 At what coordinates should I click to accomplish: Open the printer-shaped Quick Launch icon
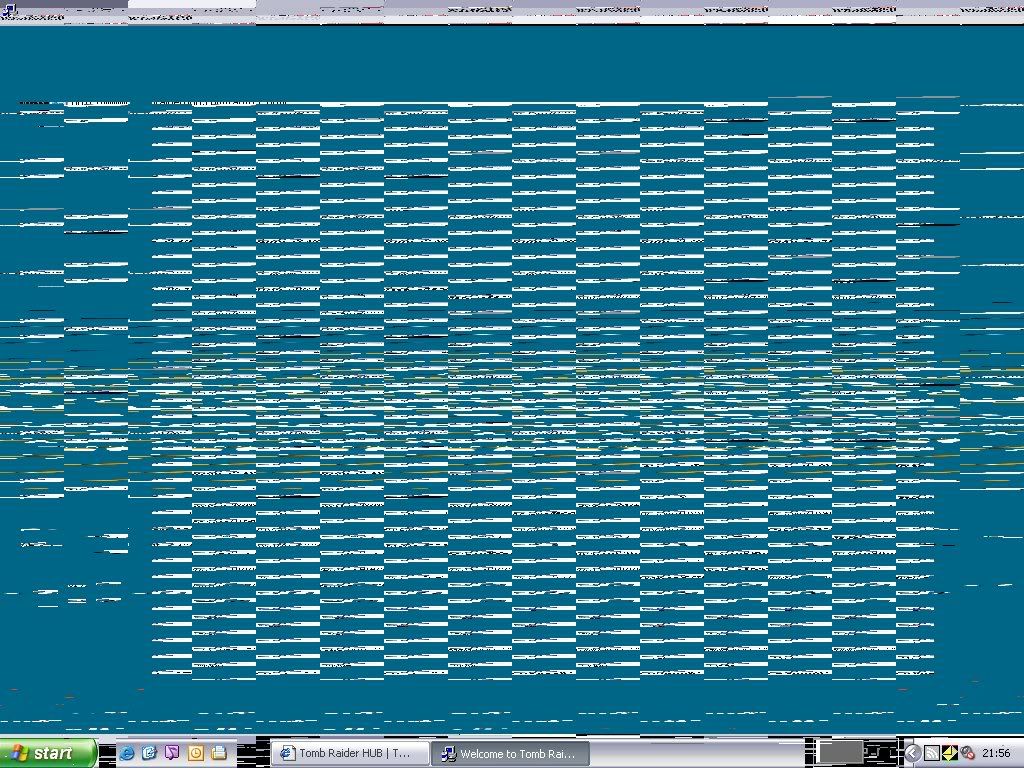[x=219, y=753]
